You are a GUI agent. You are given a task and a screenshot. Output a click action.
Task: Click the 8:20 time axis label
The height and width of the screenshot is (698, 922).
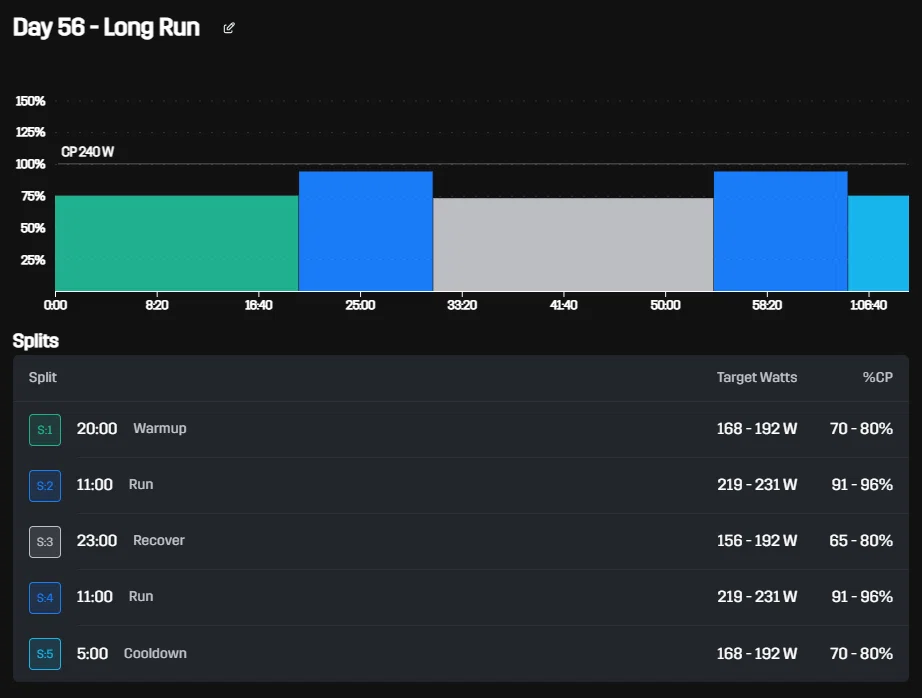157,305
